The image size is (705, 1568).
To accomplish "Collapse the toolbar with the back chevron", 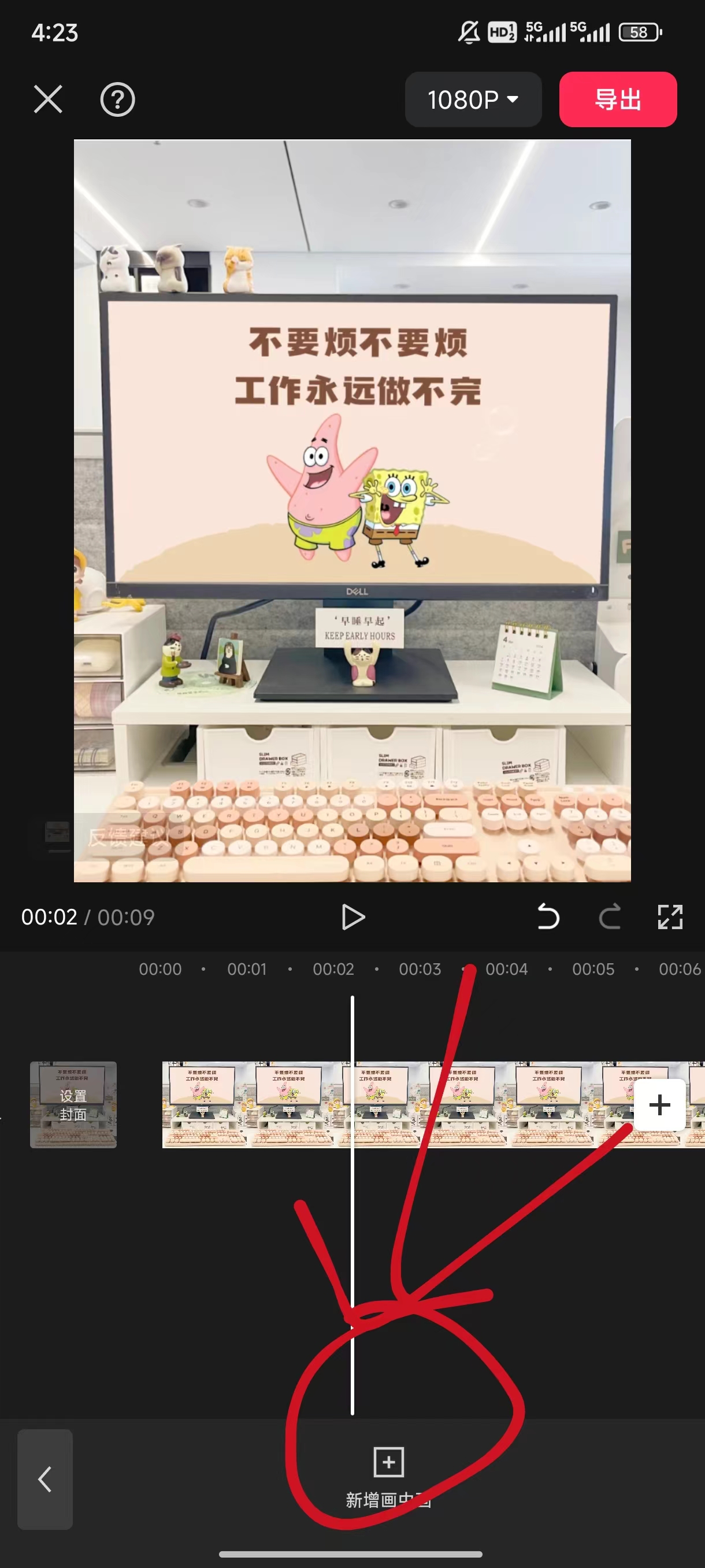I will coord(45,1479).
